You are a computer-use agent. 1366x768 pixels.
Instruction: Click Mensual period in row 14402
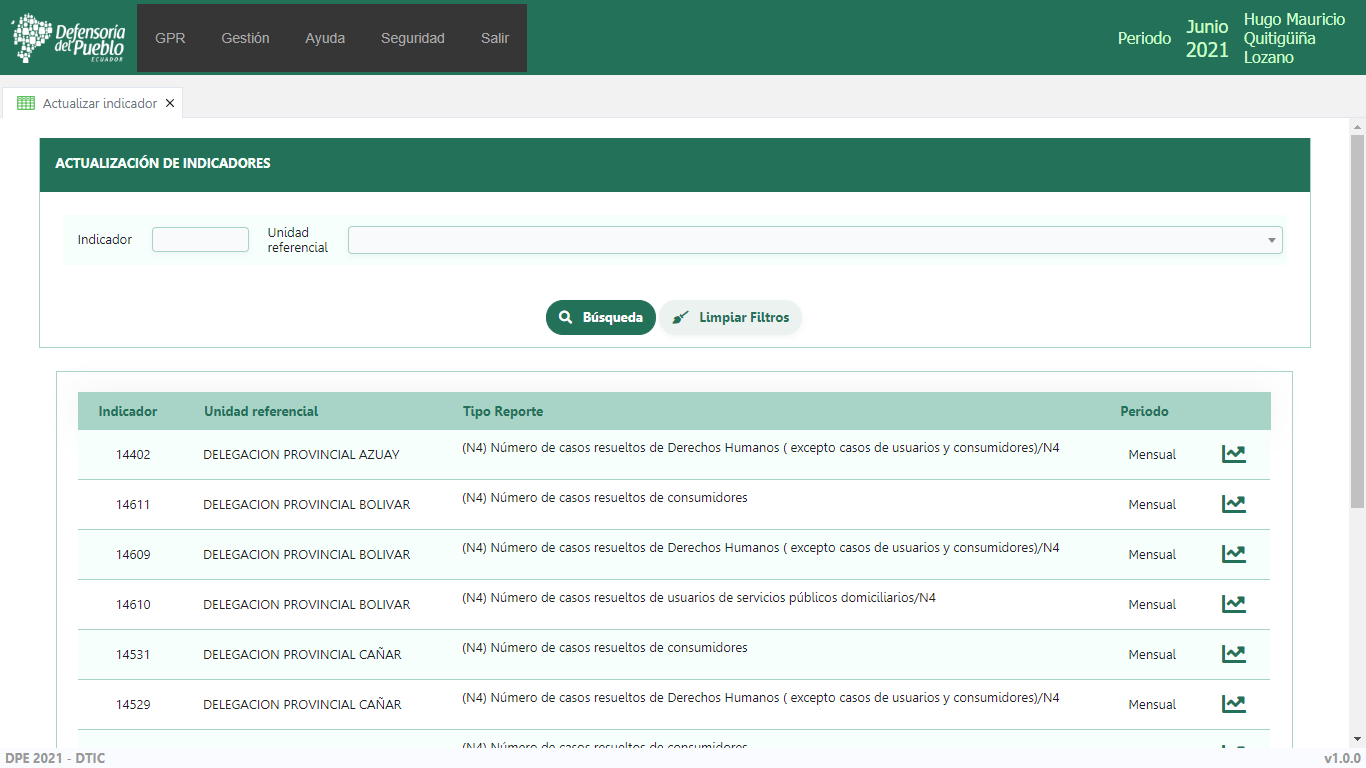(x=1152, y=454)
